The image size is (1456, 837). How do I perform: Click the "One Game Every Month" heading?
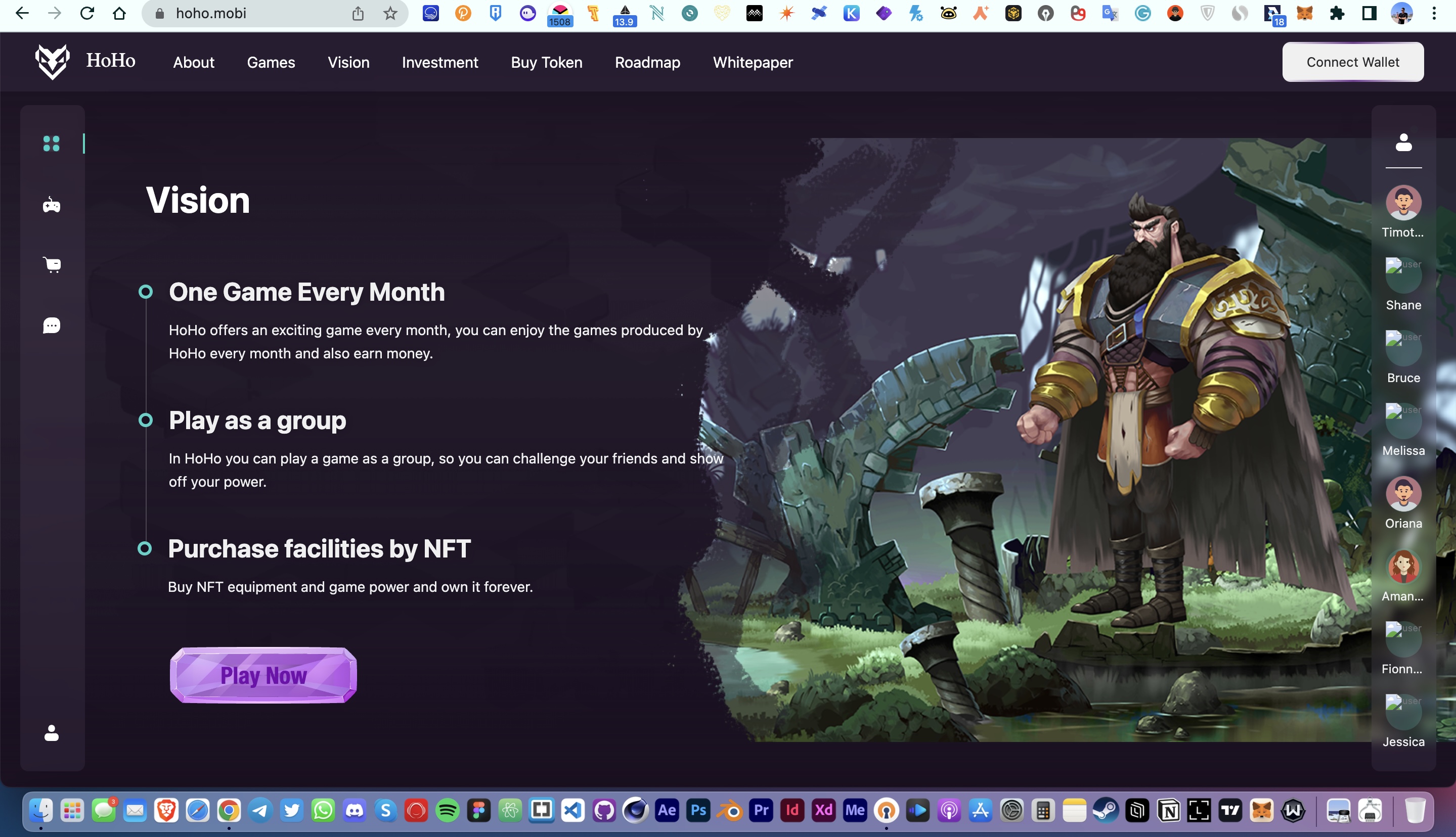click(306, 292)
